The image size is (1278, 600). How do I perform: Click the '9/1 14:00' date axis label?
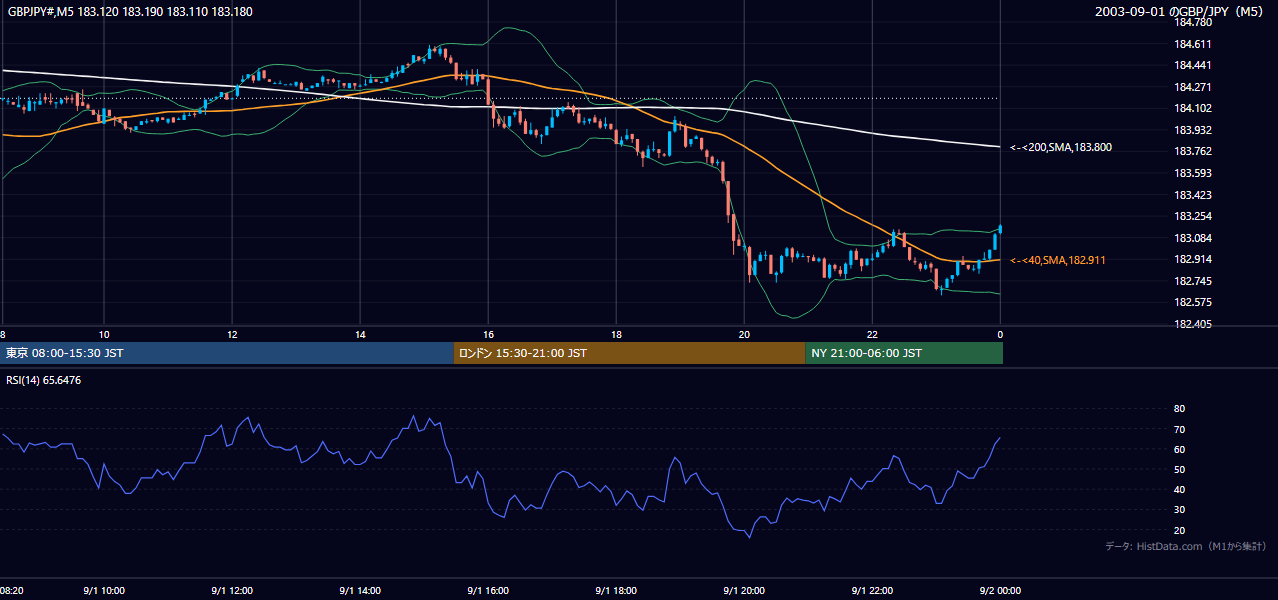point(360,591)
